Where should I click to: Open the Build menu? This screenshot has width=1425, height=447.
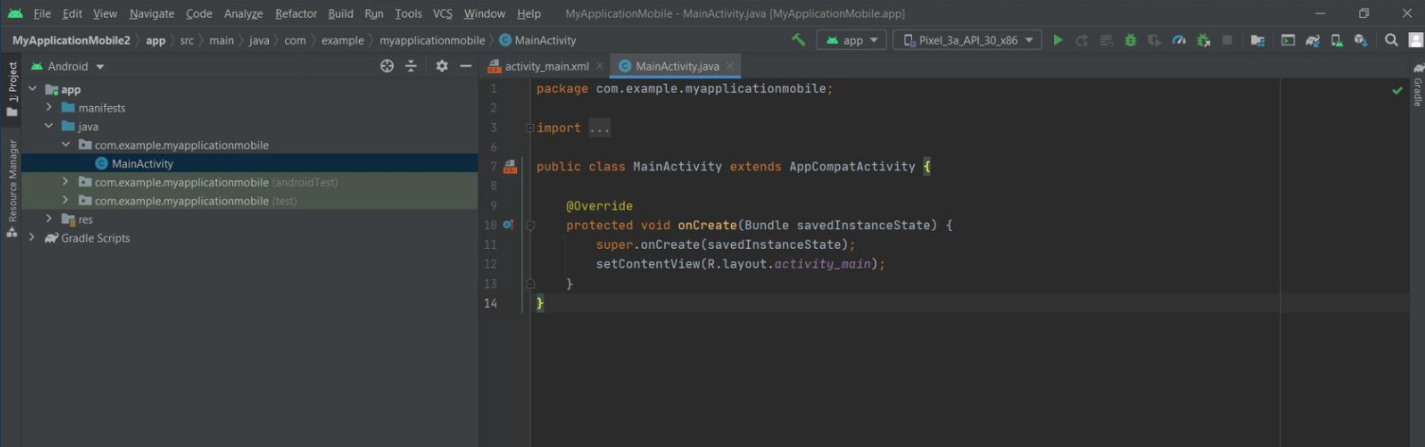coord(341,14)
